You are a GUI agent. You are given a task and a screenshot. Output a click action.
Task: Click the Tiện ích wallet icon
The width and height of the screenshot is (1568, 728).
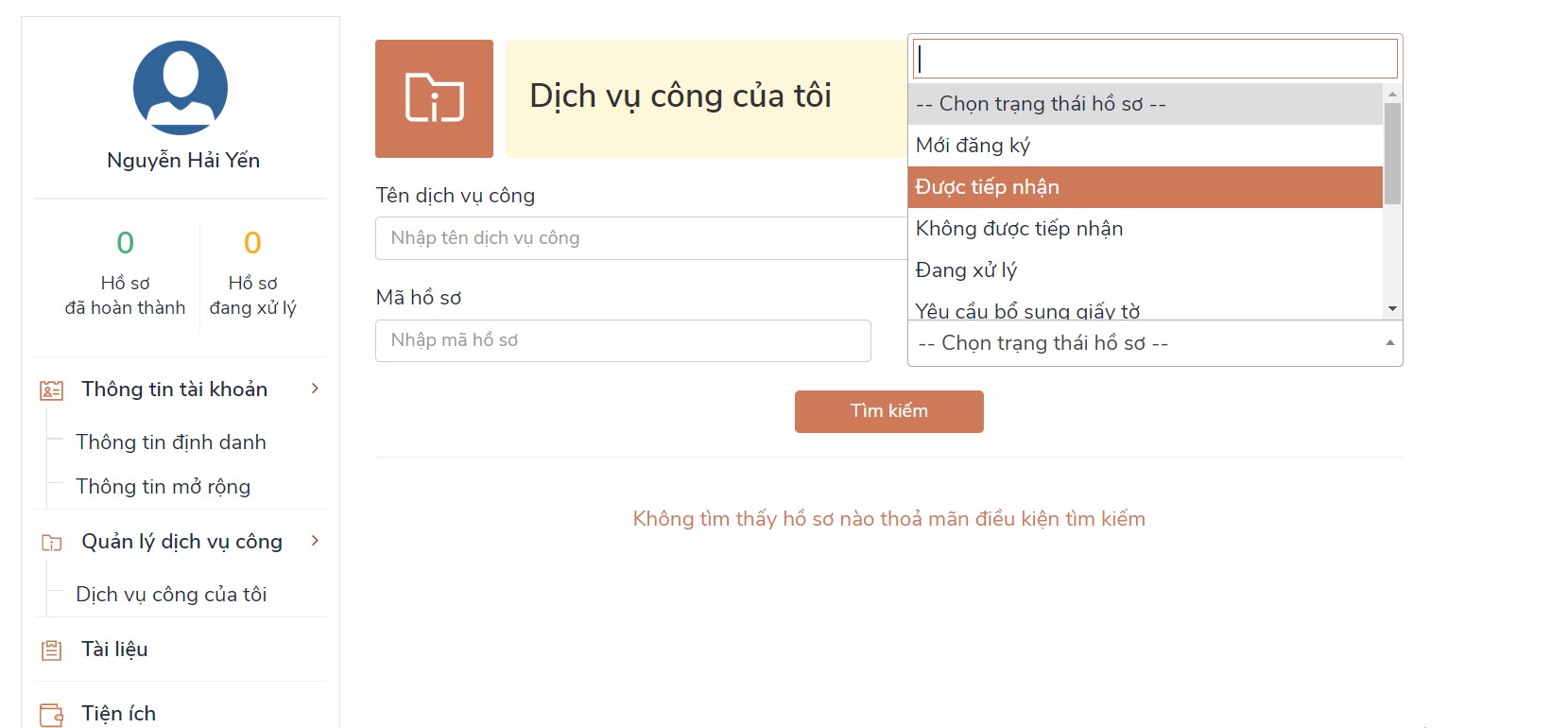tap(51, 715)
